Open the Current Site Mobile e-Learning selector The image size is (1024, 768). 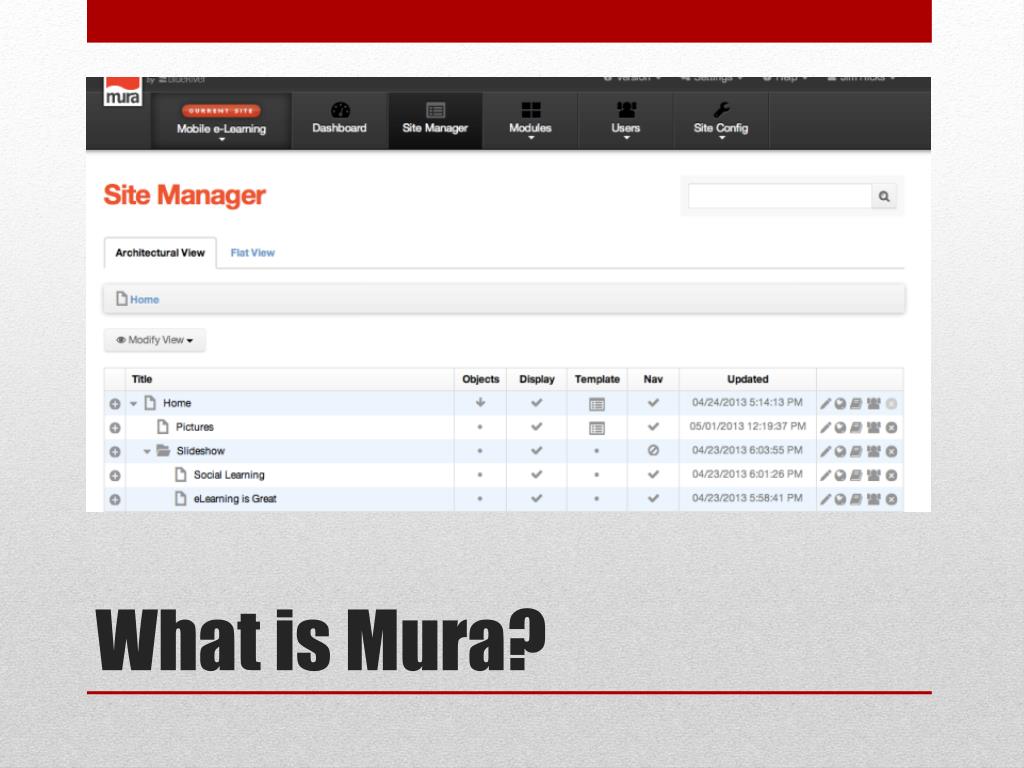[x=221, y=121]
